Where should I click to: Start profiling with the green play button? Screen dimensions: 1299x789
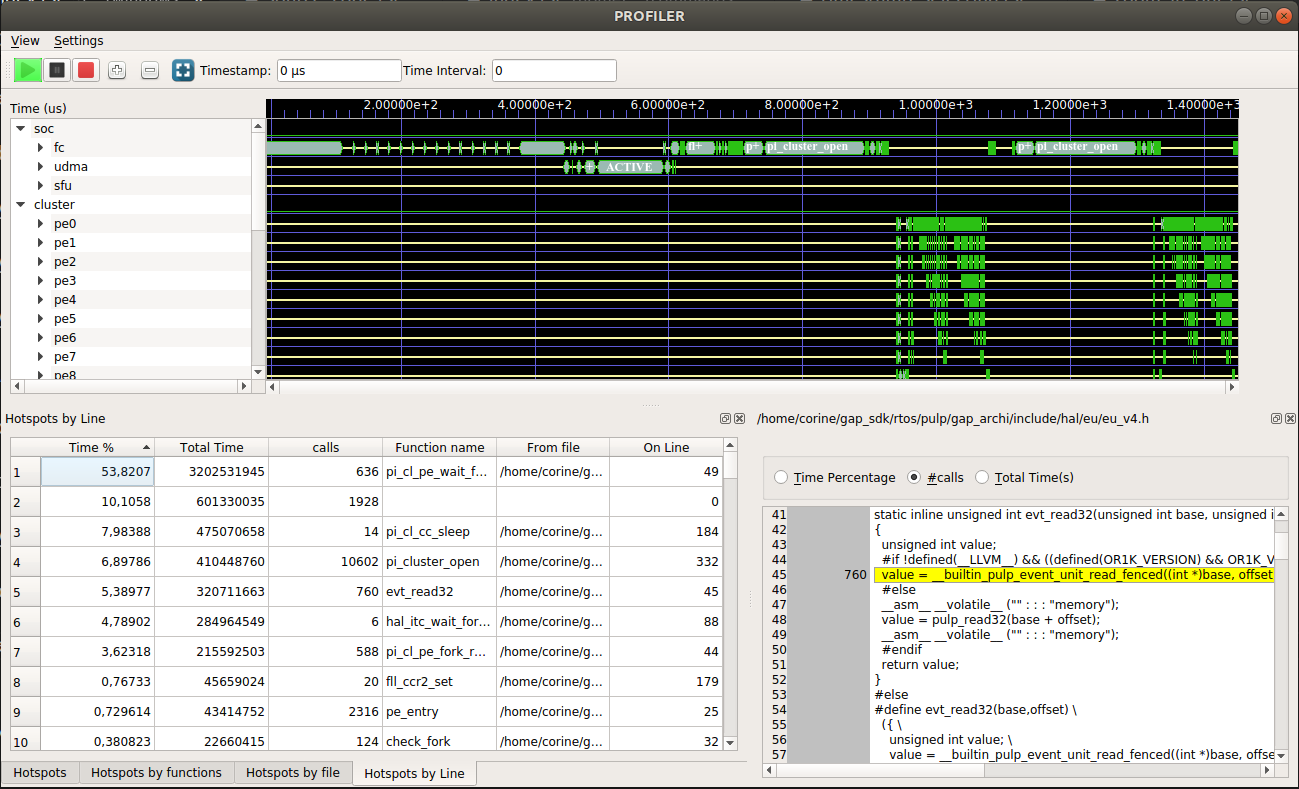coord(28,70)
